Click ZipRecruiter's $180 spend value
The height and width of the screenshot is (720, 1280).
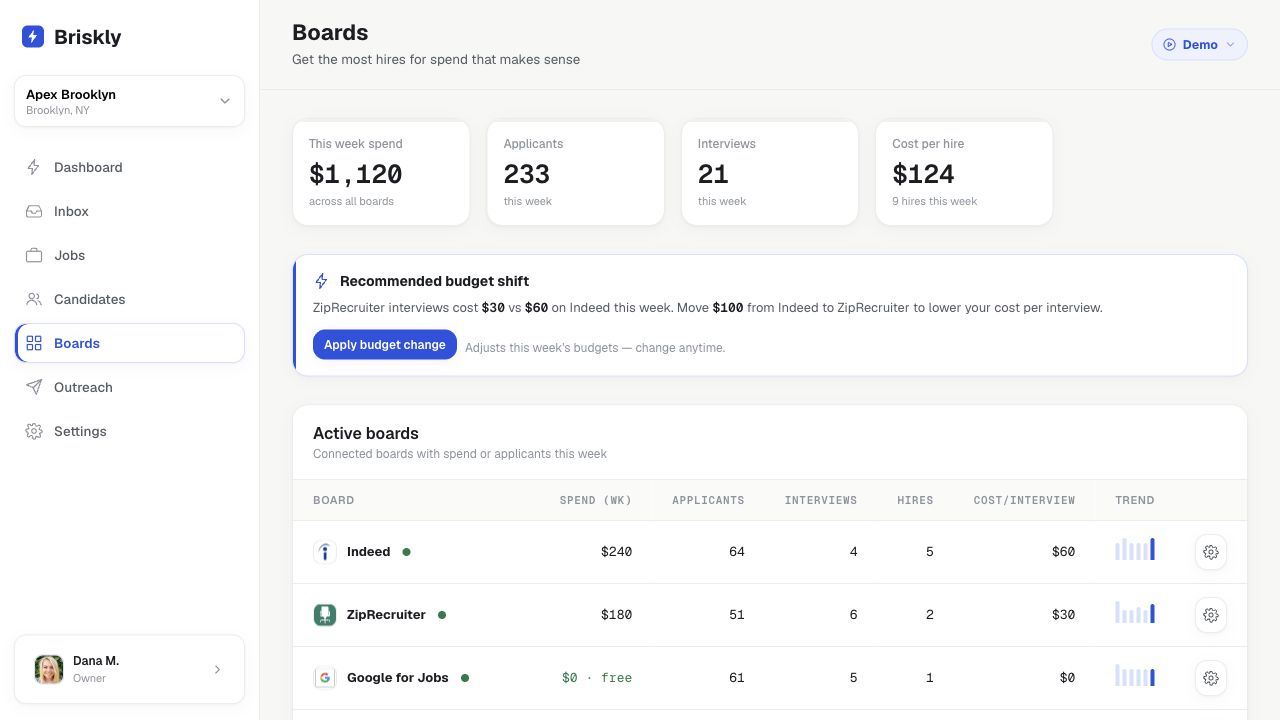(616, 615)
